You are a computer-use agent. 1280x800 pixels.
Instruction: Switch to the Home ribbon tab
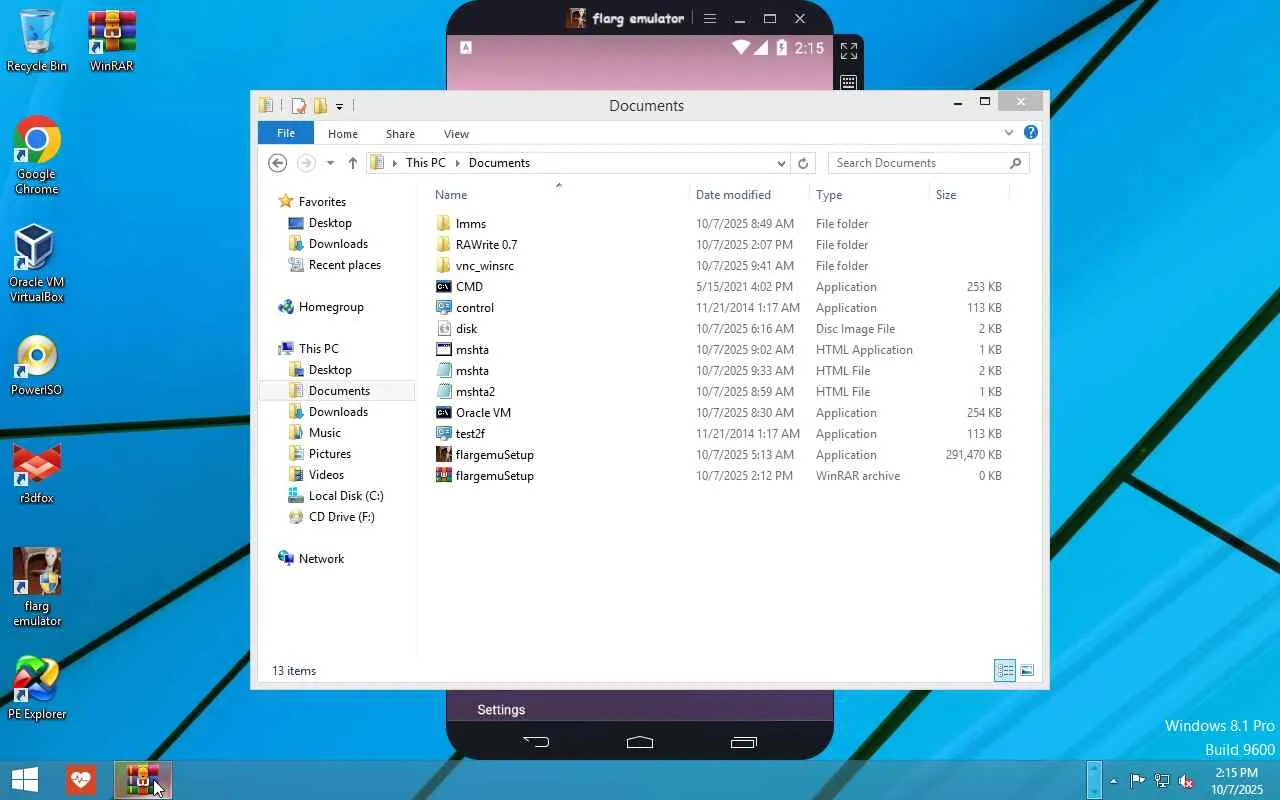[342, 133]
